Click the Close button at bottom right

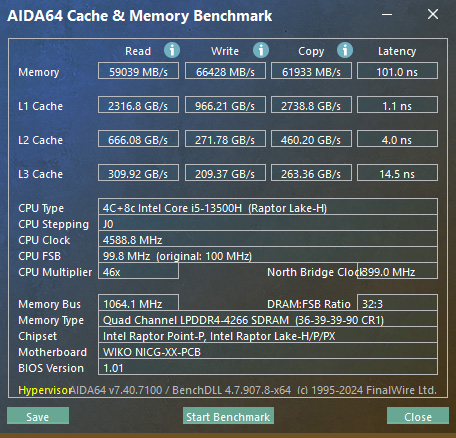418,416
